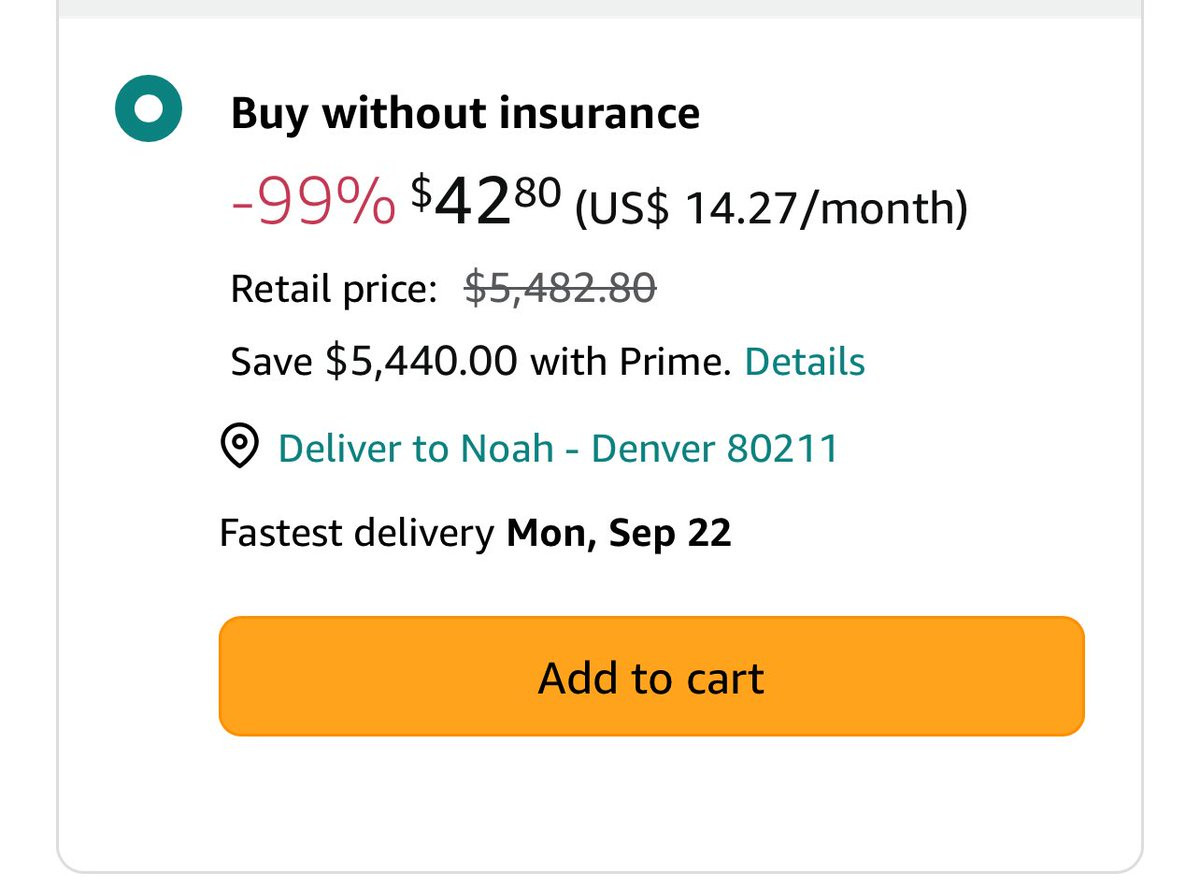Tap the gray strip above the card

(x=600, y=8)
